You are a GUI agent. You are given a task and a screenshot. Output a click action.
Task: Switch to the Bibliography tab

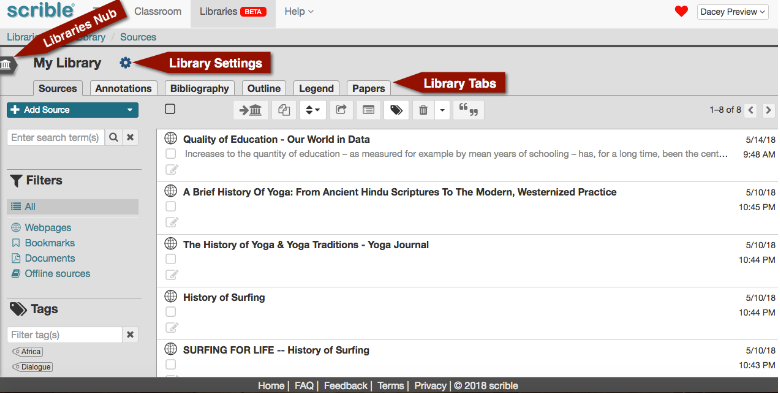click(x=199, y=88)
